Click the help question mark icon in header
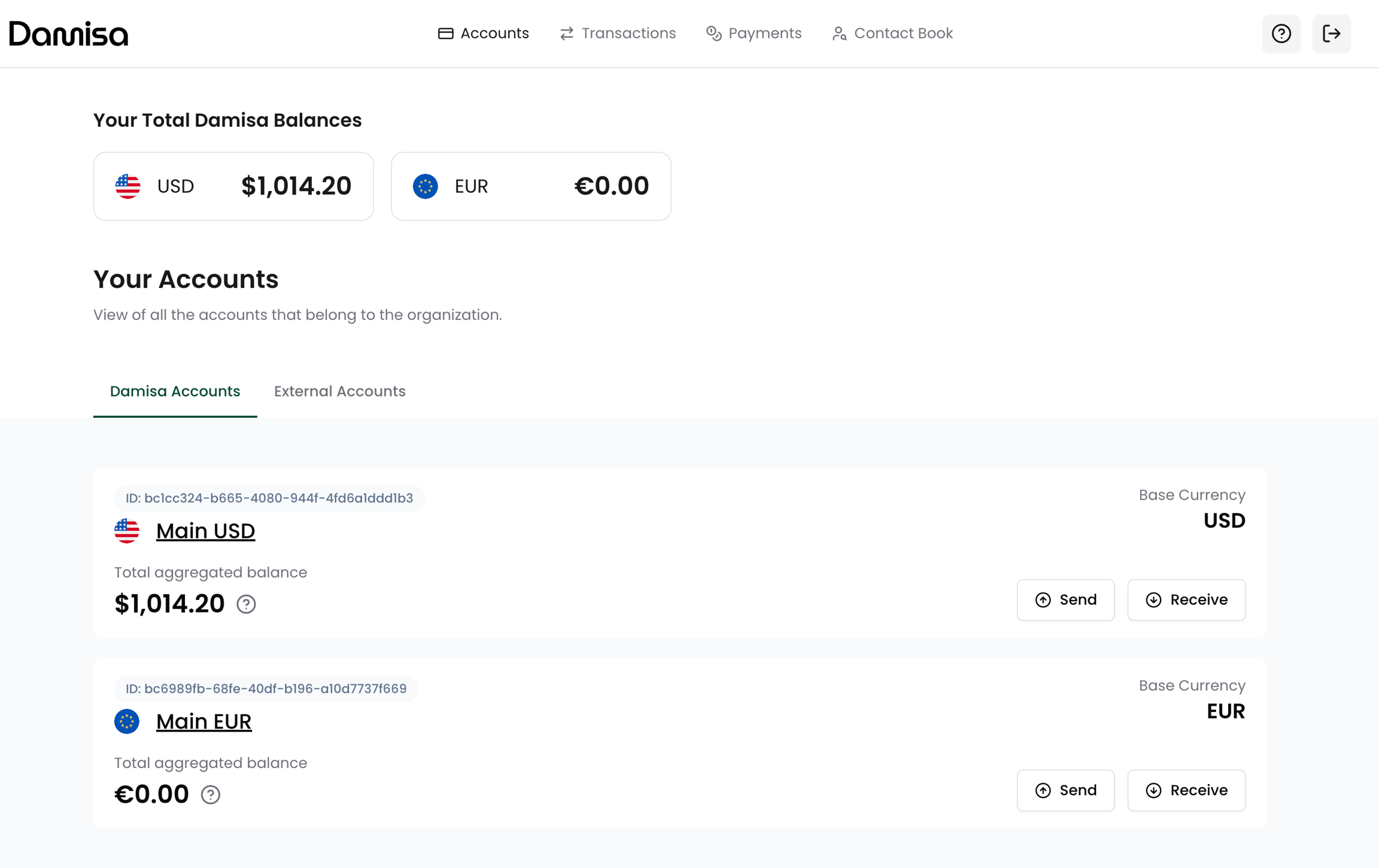 click(x=1281, y=33)
